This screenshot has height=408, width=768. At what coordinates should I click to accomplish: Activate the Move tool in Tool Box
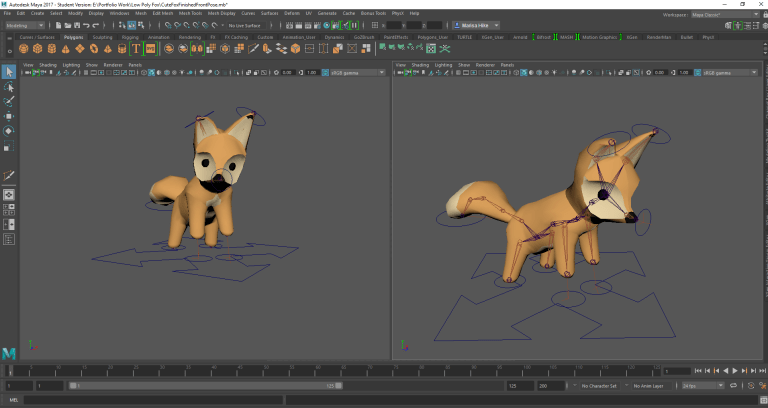click(8, 116)
